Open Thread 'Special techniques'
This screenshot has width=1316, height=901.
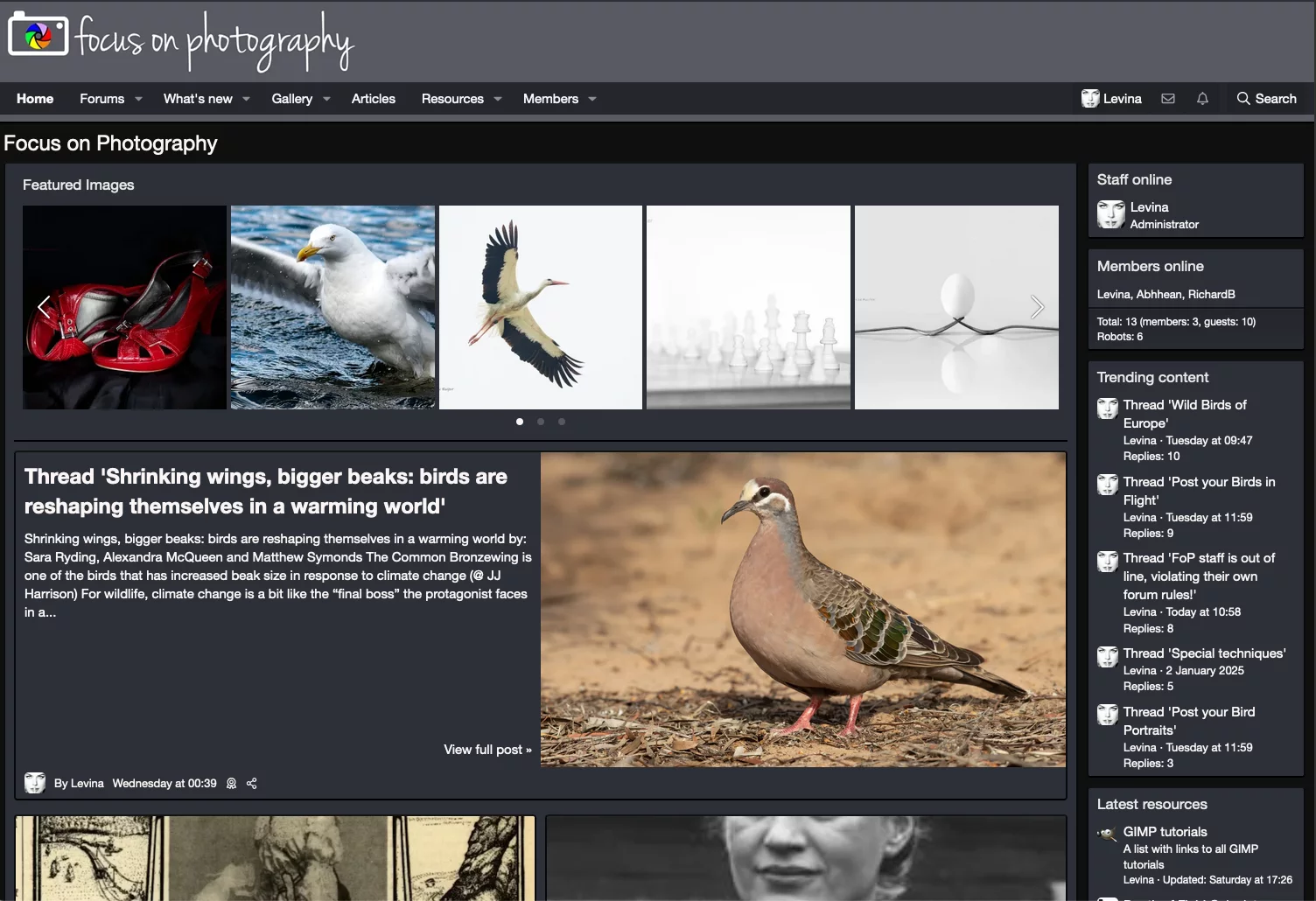coord(1205,653)
